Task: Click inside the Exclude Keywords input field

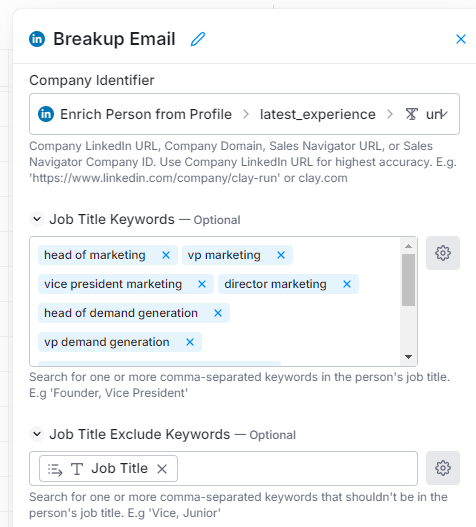Action: (x=297, y=469)
